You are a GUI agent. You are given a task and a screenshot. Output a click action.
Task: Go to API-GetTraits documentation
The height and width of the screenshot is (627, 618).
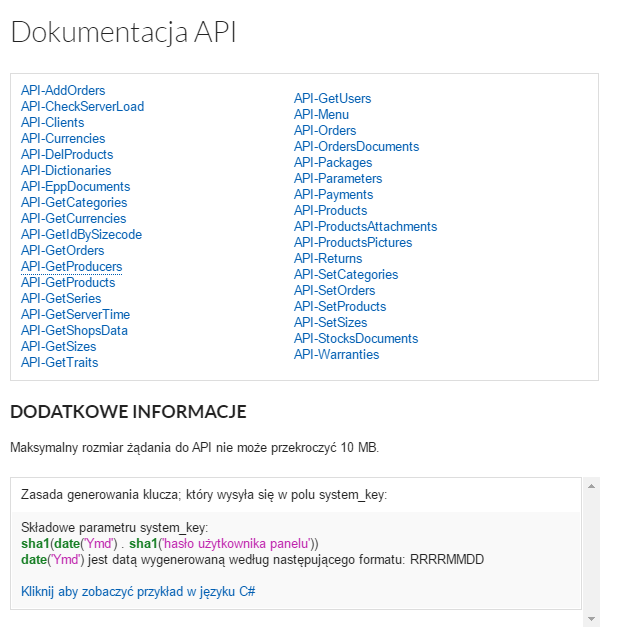(x=59, y=363)
